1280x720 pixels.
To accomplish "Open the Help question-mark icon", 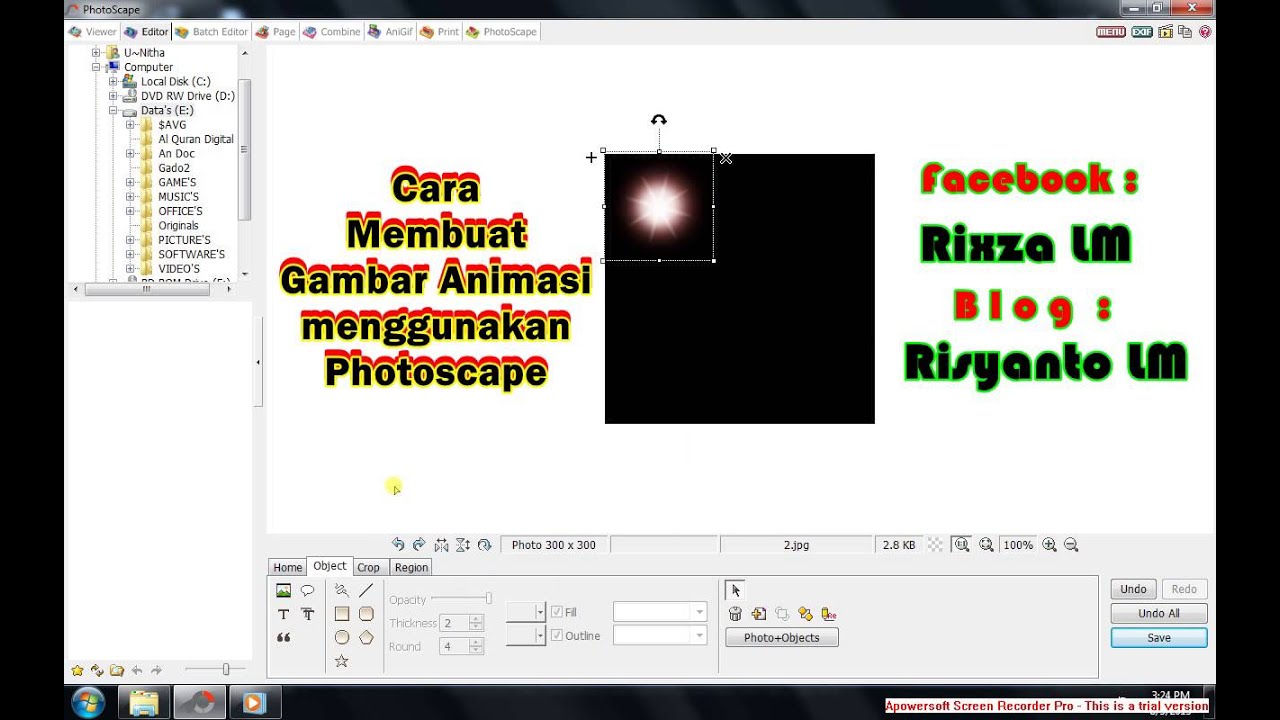I will [1205, 32].
